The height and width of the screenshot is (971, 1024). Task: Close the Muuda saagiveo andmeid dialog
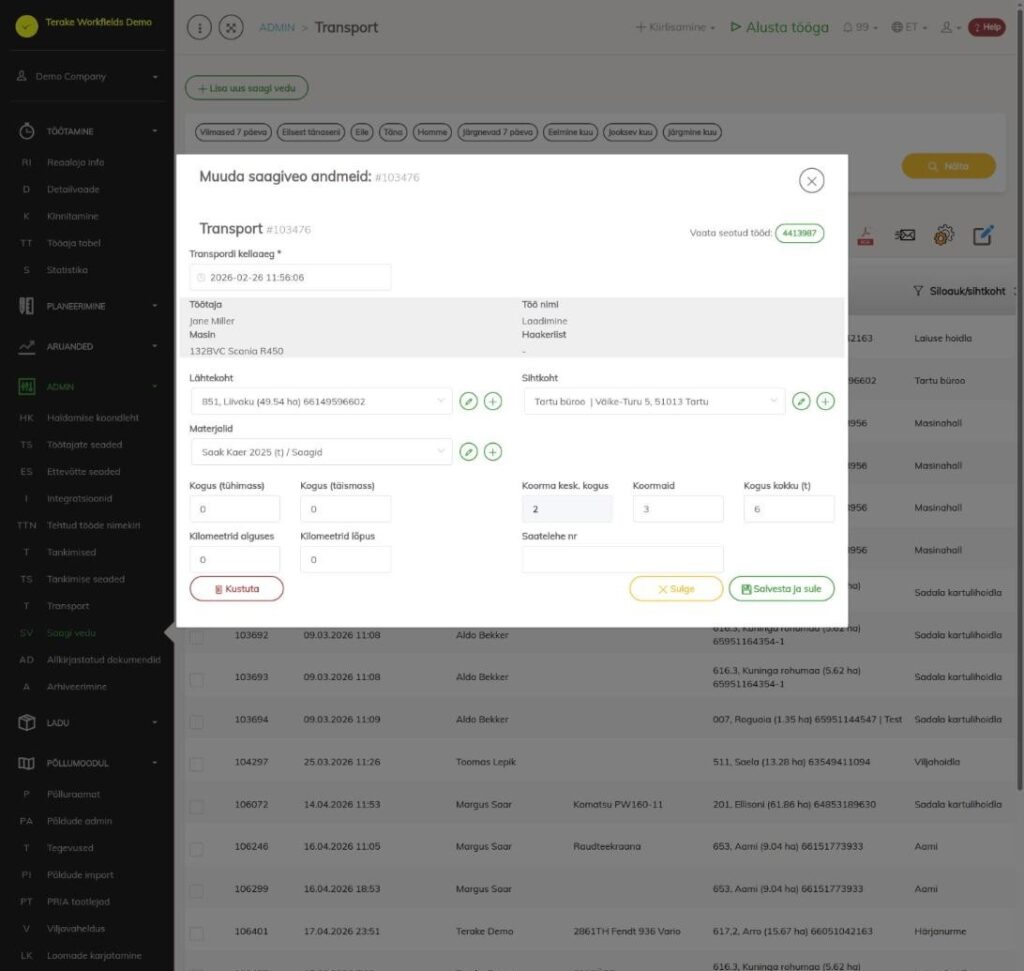pos(811,181)
